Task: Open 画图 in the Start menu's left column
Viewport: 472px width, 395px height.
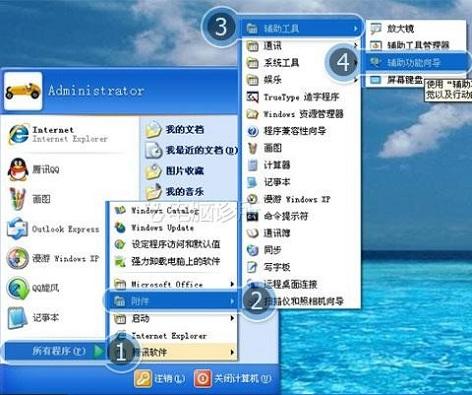Action: coord(30,199)
